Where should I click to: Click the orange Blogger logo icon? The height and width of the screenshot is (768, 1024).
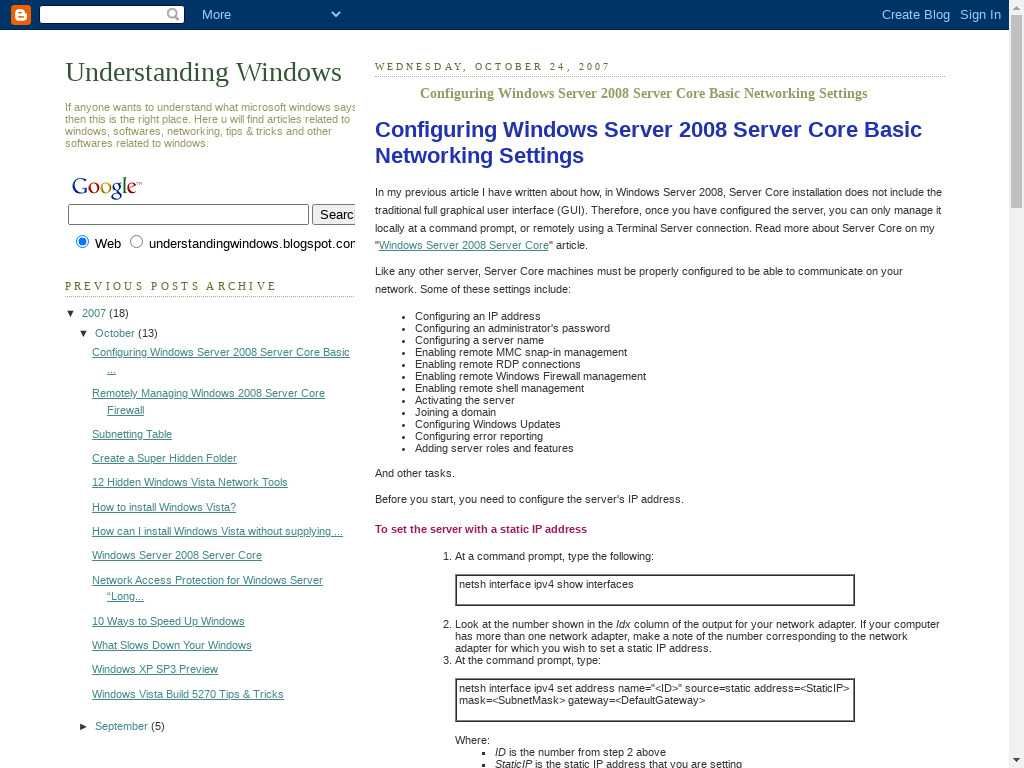point(20,14)
